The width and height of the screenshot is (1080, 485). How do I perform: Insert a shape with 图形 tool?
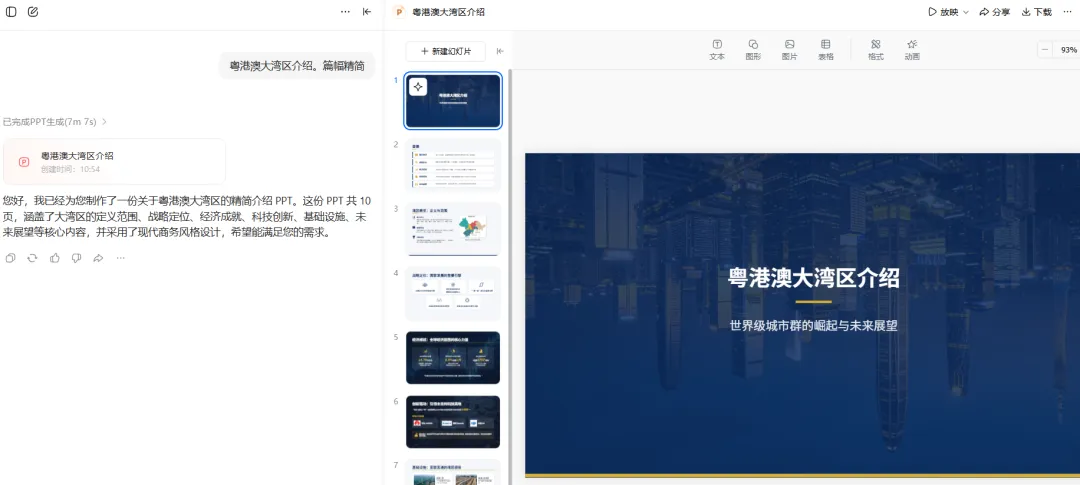click(753, 50)
